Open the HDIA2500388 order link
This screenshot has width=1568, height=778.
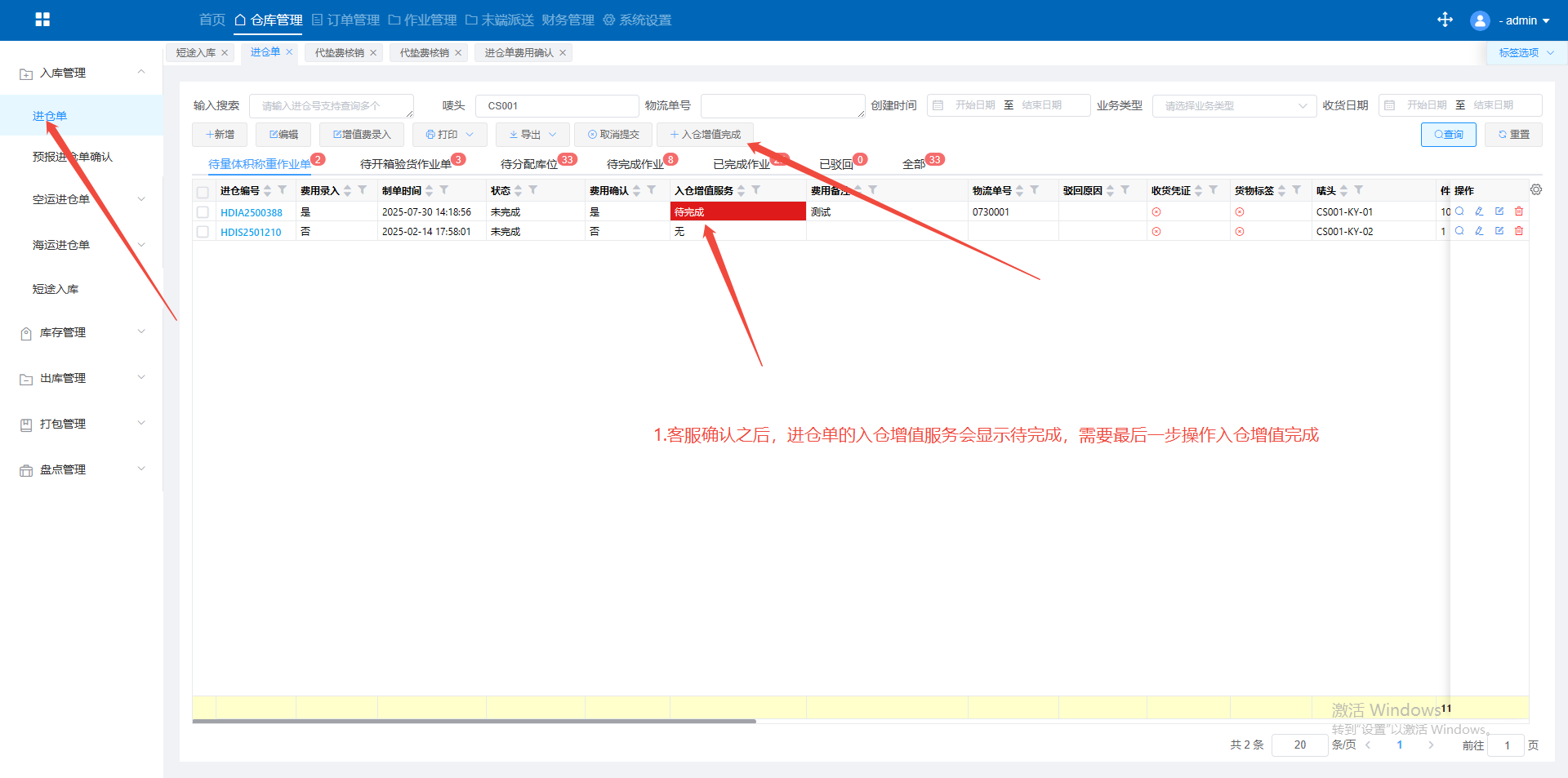click(252, 212)
